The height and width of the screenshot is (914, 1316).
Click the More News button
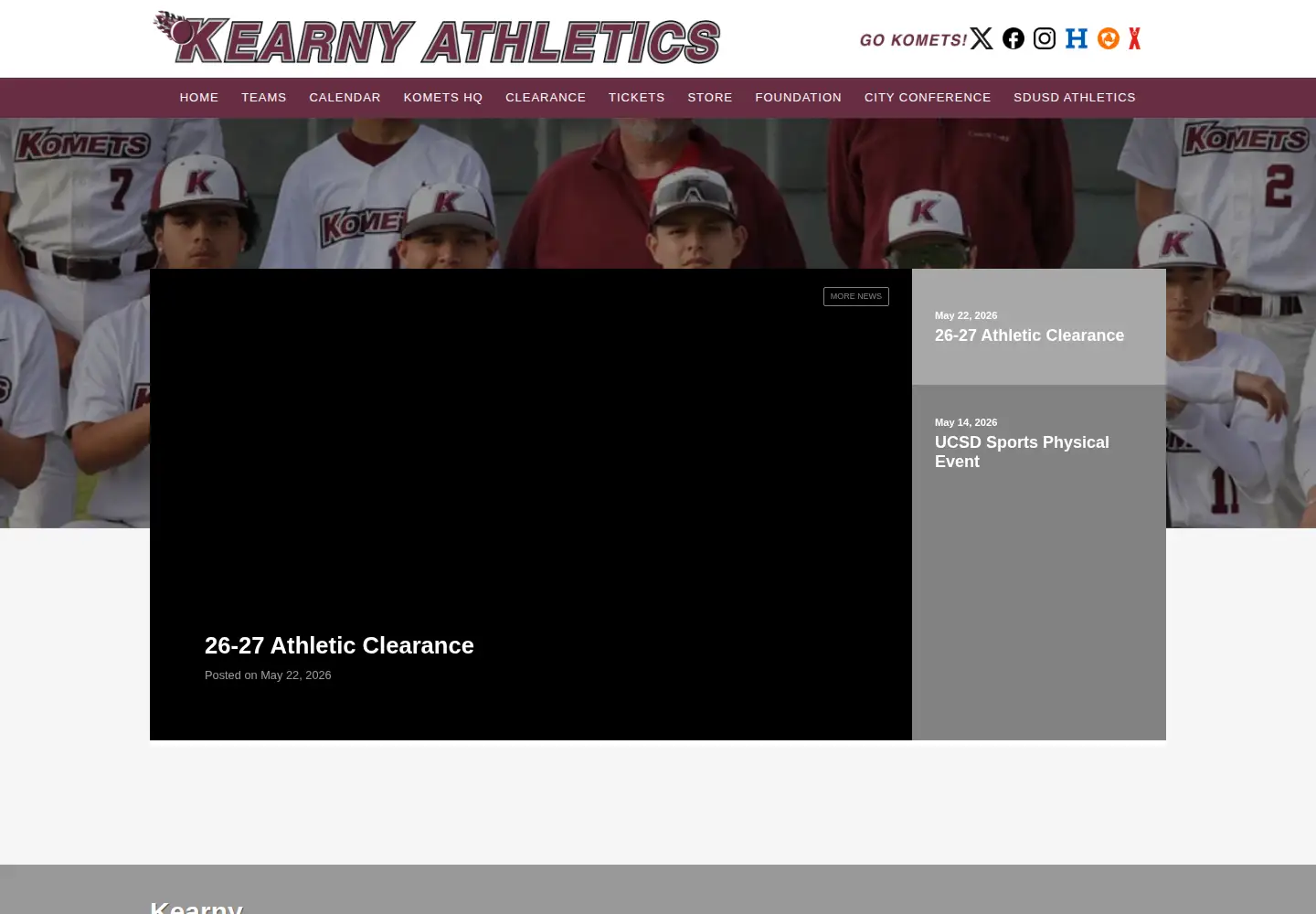pos(856,296)
